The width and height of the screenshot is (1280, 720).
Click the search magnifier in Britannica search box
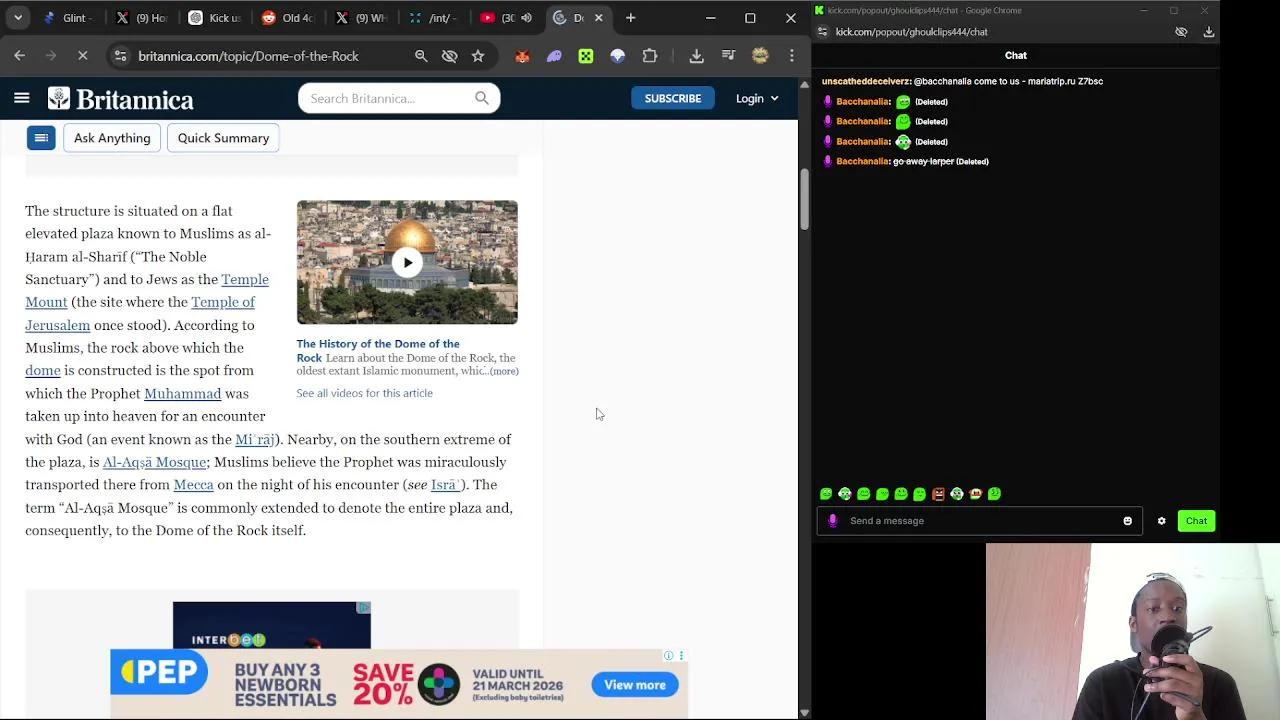click(x=482, y=98)
